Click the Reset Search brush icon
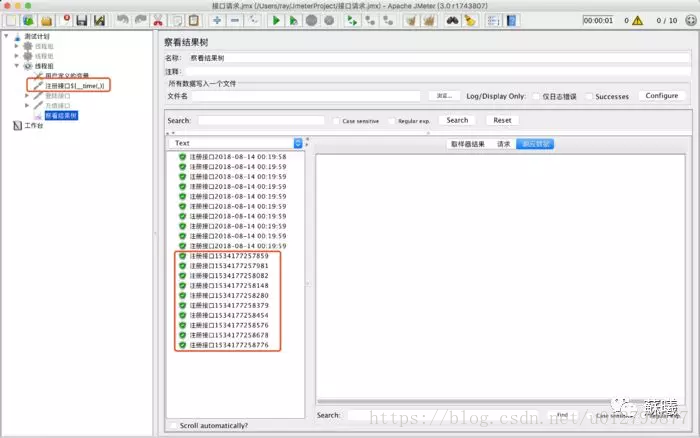700x438 pixels. click(470, 21)
